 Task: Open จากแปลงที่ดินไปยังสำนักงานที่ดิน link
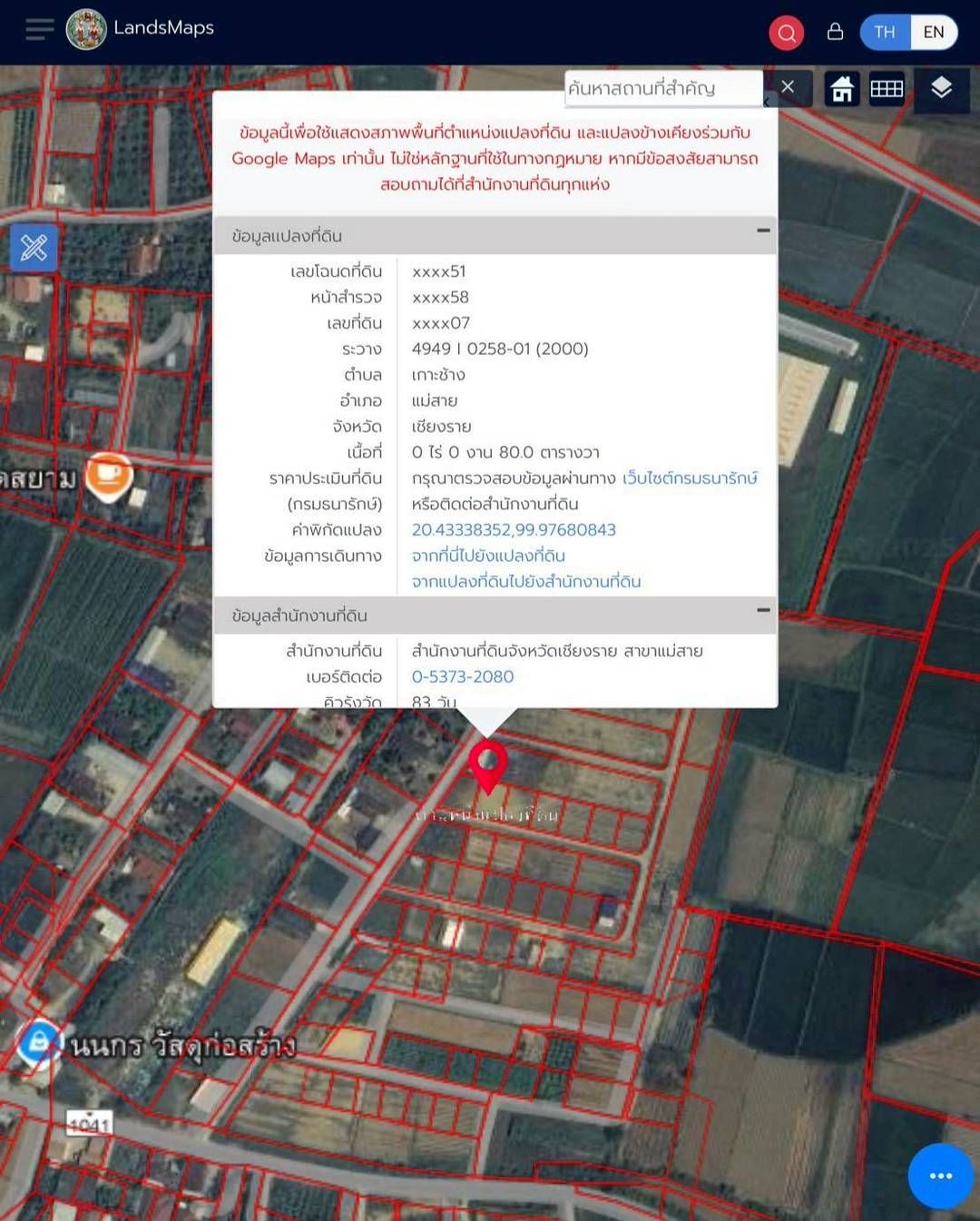[x=526, y=581]
